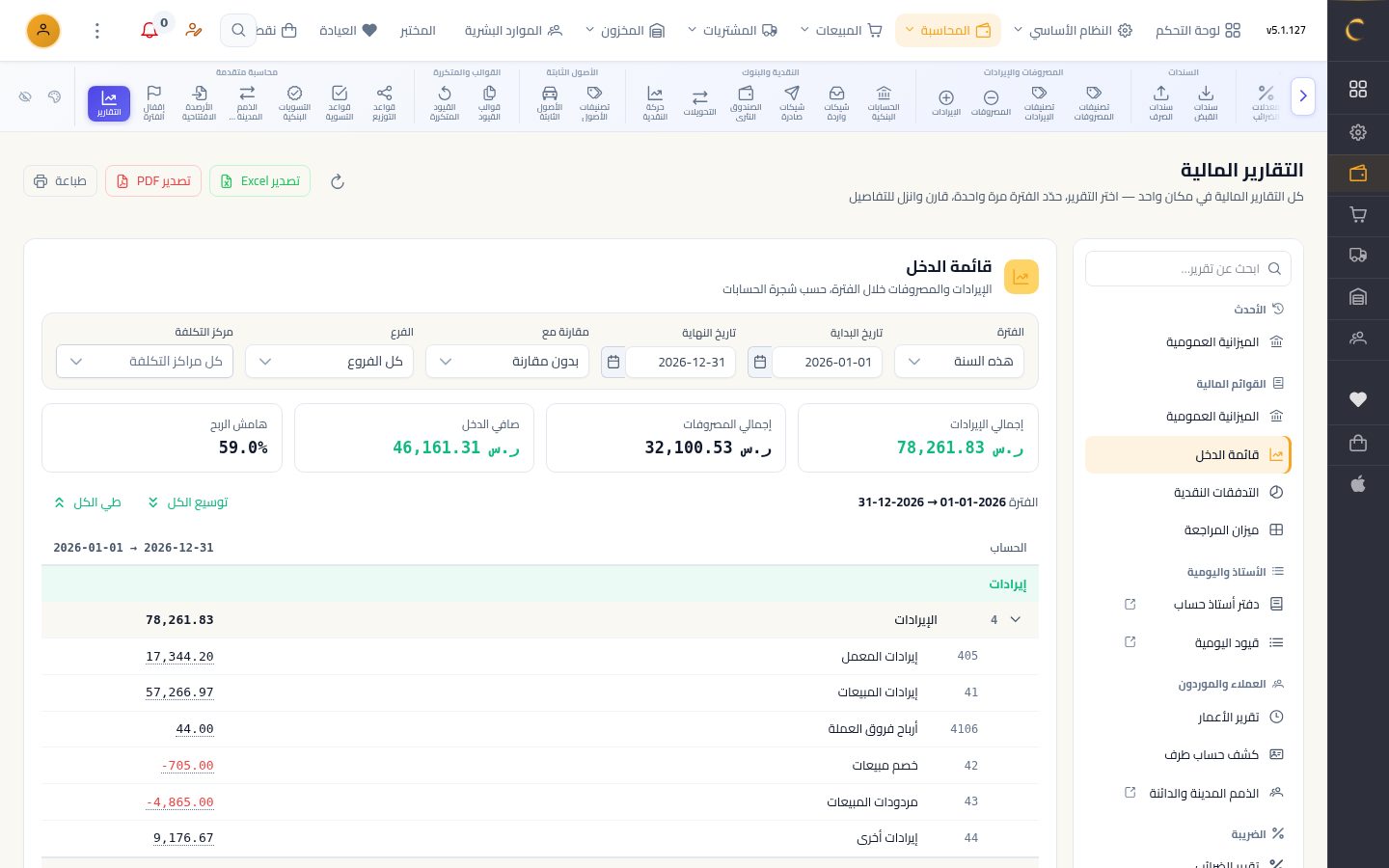Open the مركز التكلفة dropdown

(x=145, y=362)
